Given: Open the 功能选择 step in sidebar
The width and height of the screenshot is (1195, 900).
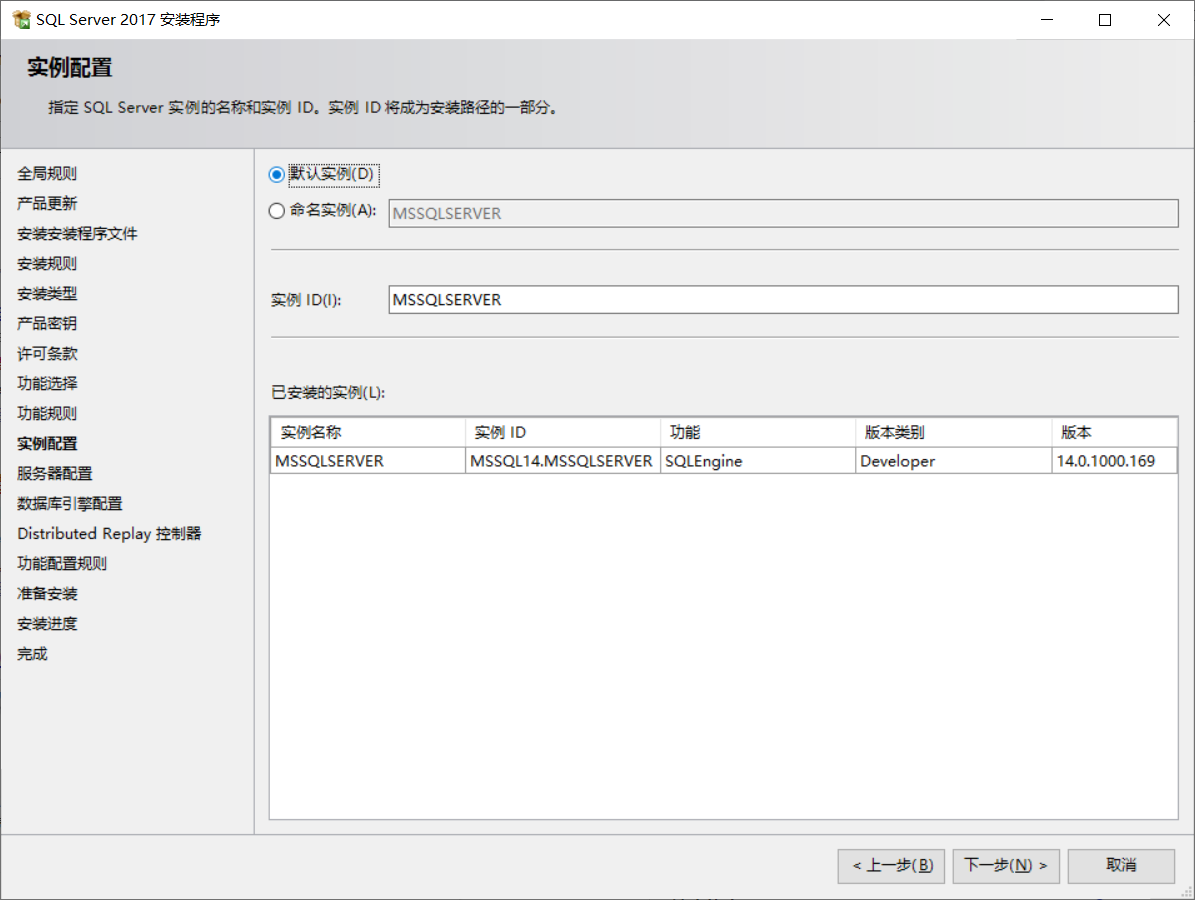Looking at the screenshot, I should pos(47,383).
